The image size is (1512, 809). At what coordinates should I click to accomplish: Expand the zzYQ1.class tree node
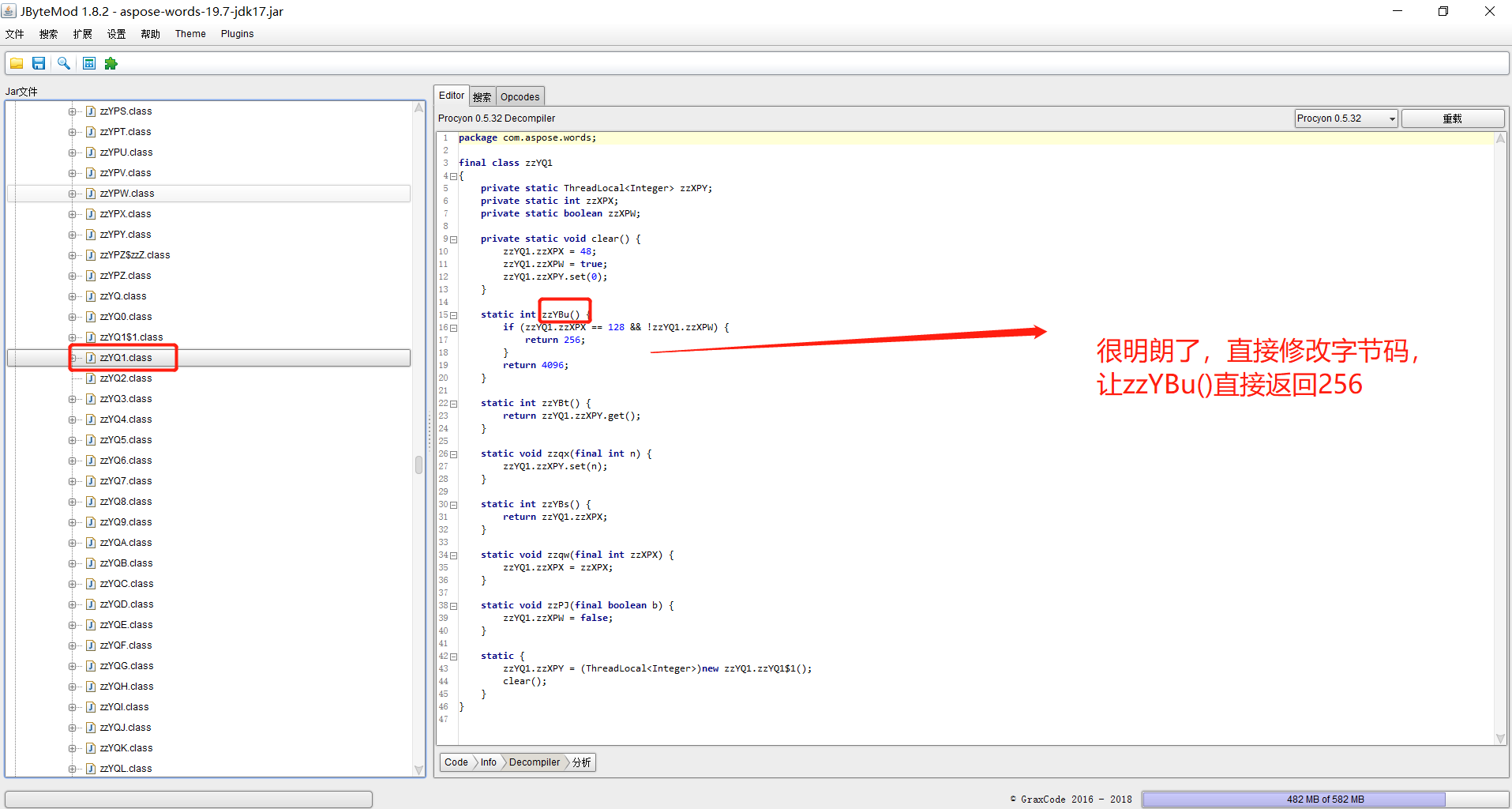[x=73, y=358]
